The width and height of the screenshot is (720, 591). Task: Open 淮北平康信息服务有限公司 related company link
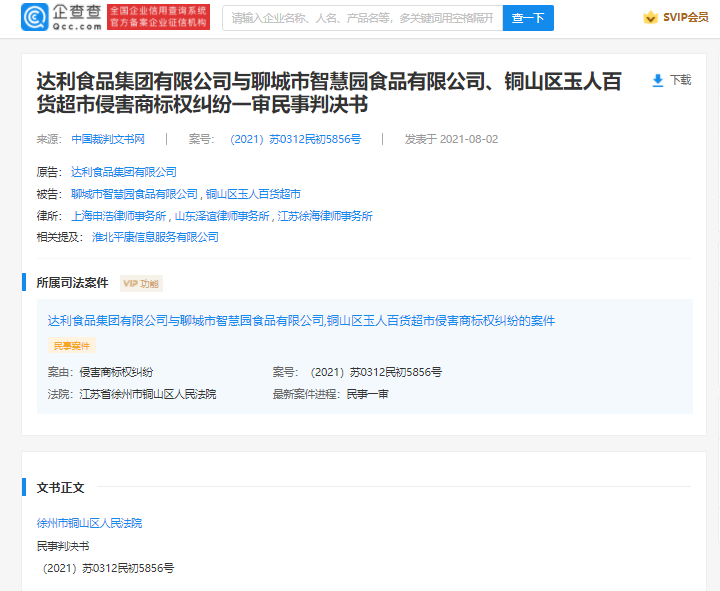[155, 238]
